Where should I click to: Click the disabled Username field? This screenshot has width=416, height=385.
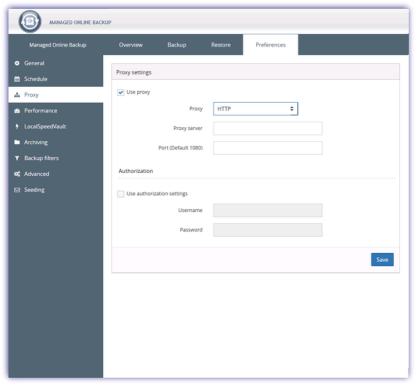tap(268, 210)
